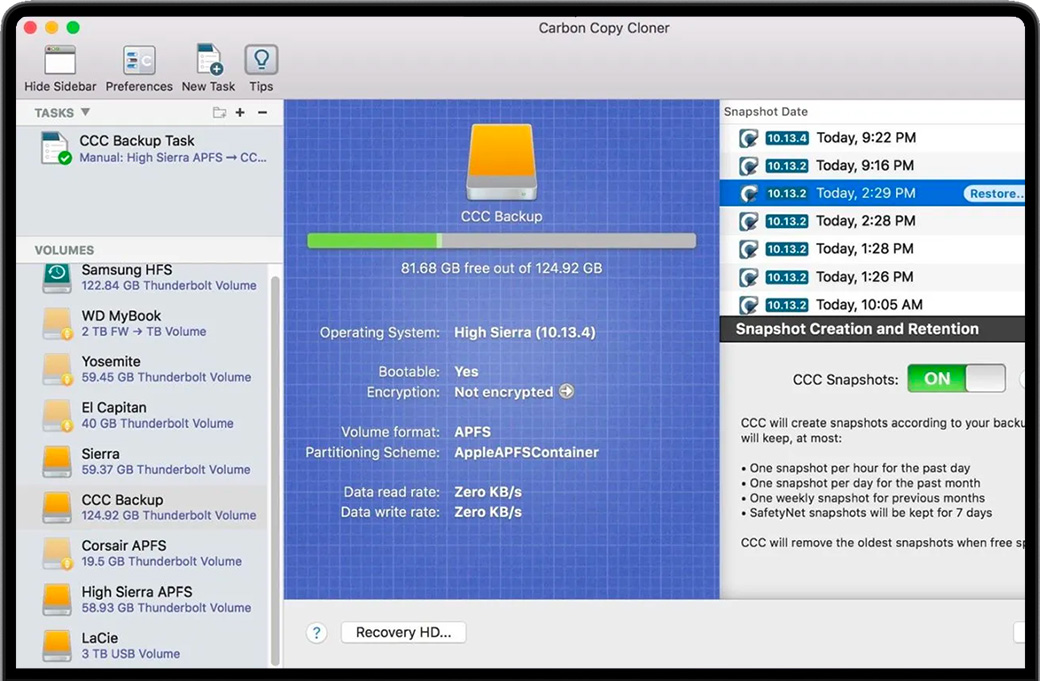
Task: Add a task using the plus icon
Action: coord(240,112)
